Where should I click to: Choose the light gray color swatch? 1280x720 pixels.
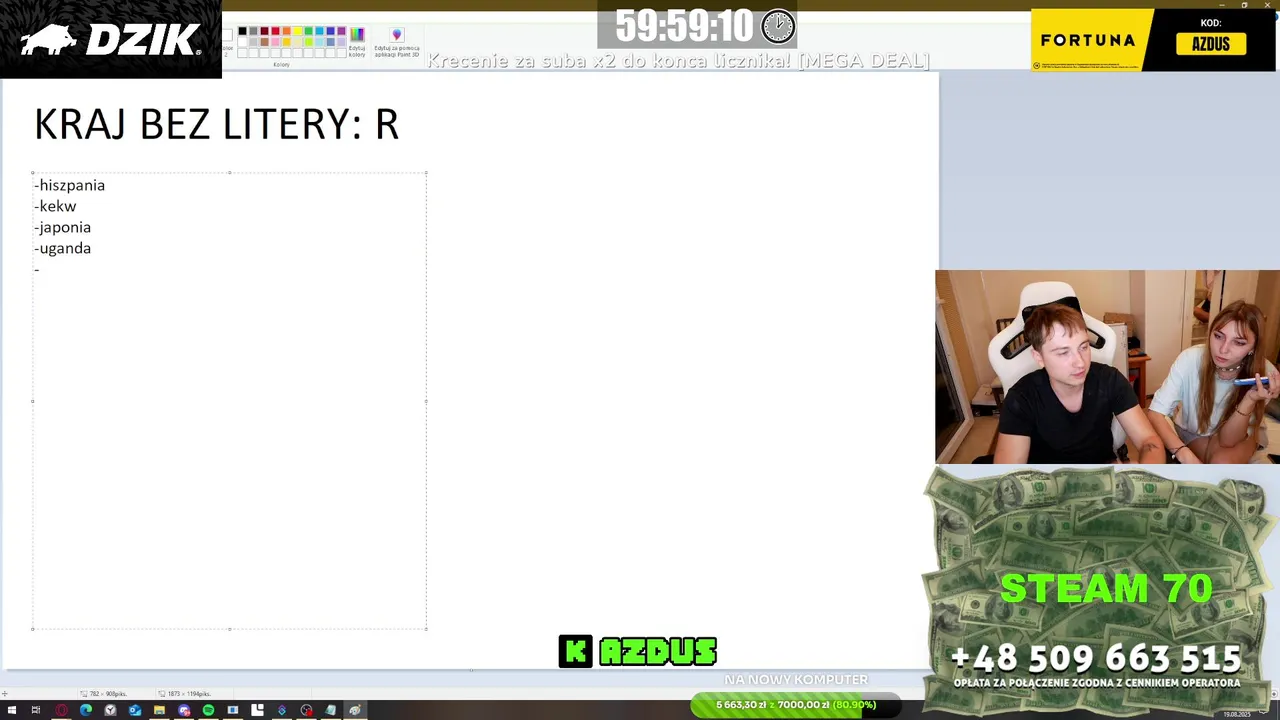(x=253, y=42)
